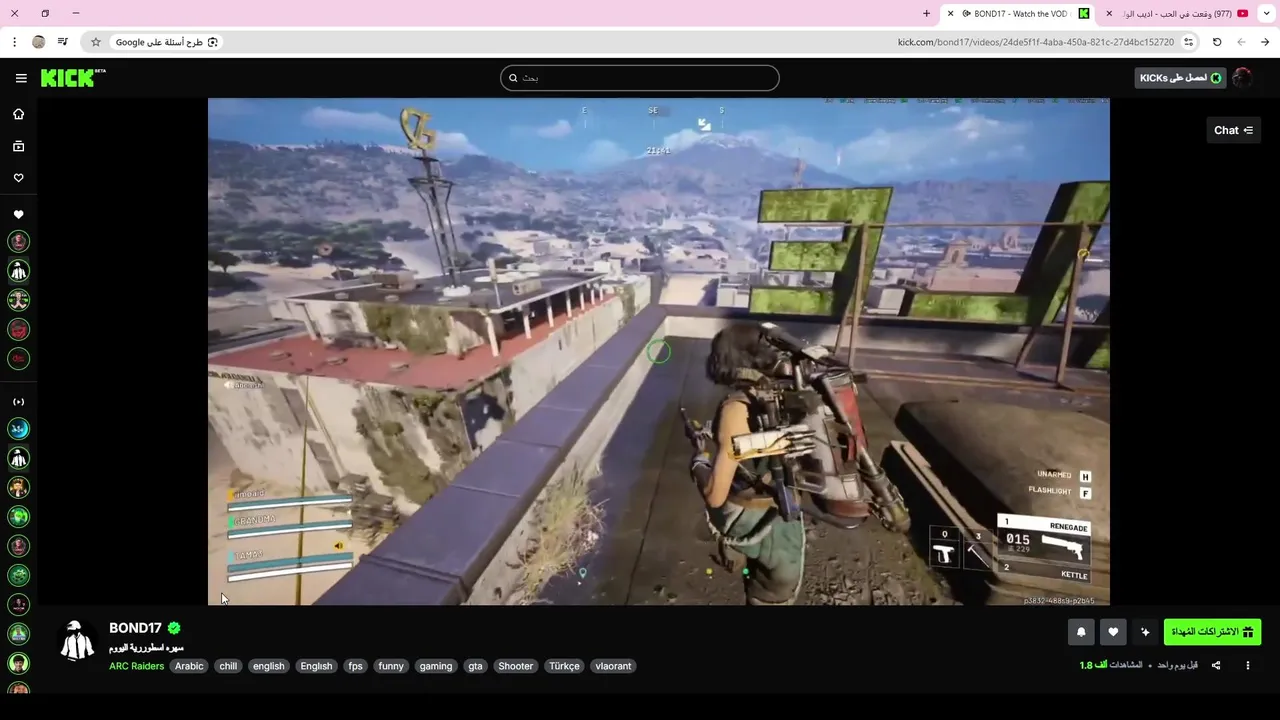The image size is (1280, 720).
Task: Select the Shooter tag
Action: tap(516, 666)
